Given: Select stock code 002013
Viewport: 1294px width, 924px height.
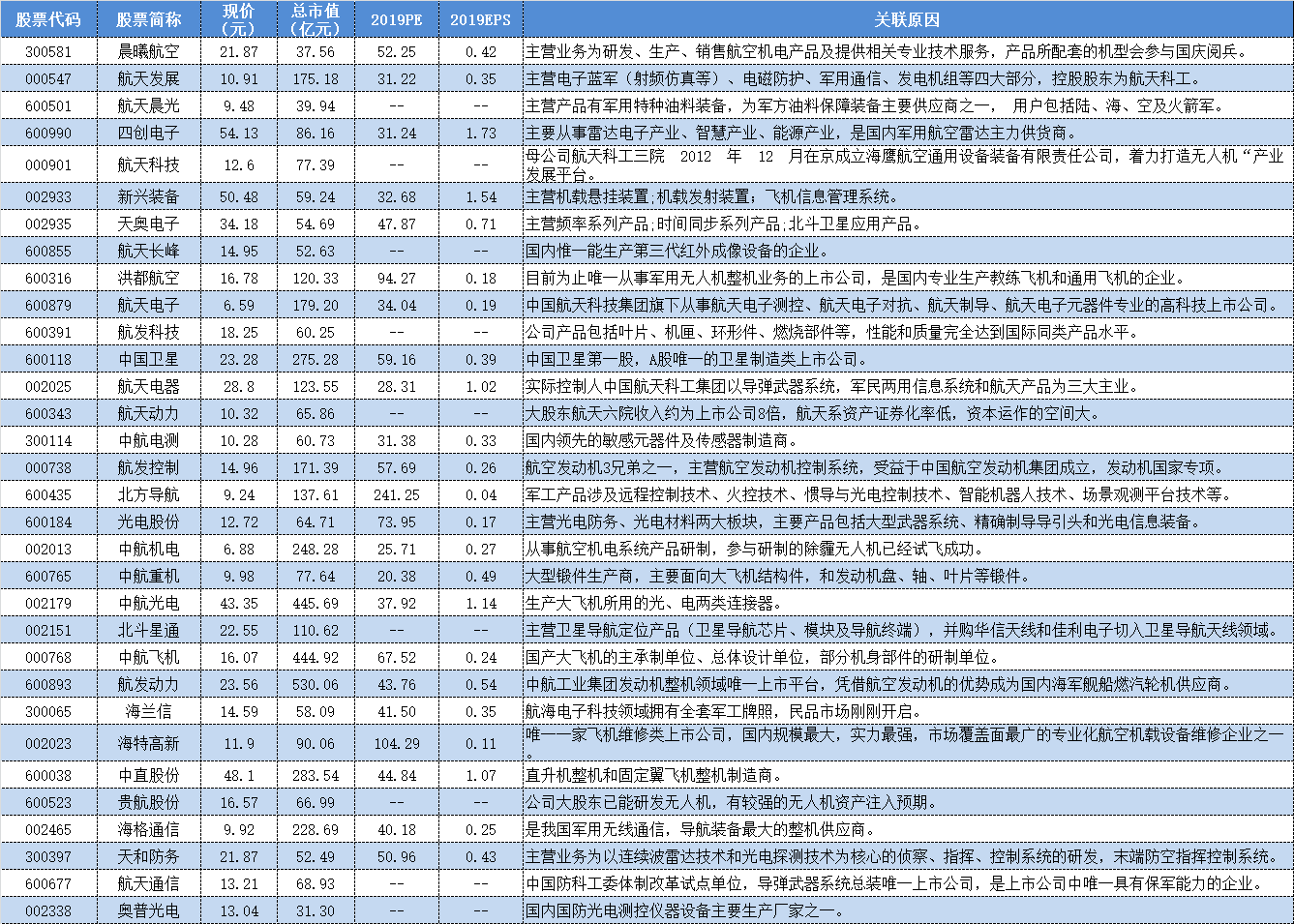Looking at the screenshot, I should [x=48, y=549].
